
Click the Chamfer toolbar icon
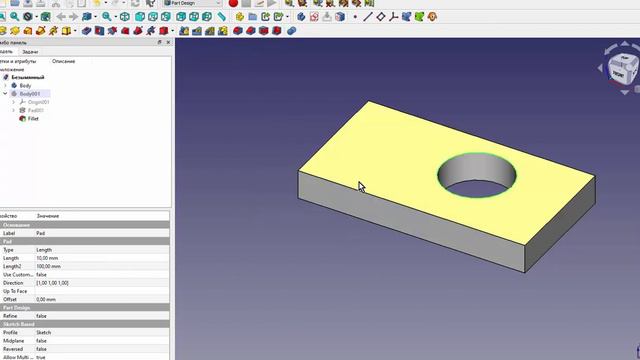tap(251, 31)
